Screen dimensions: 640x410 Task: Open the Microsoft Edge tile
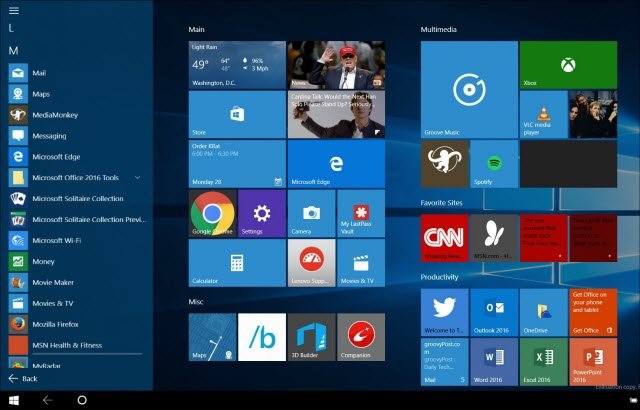(x=336, y=163)
